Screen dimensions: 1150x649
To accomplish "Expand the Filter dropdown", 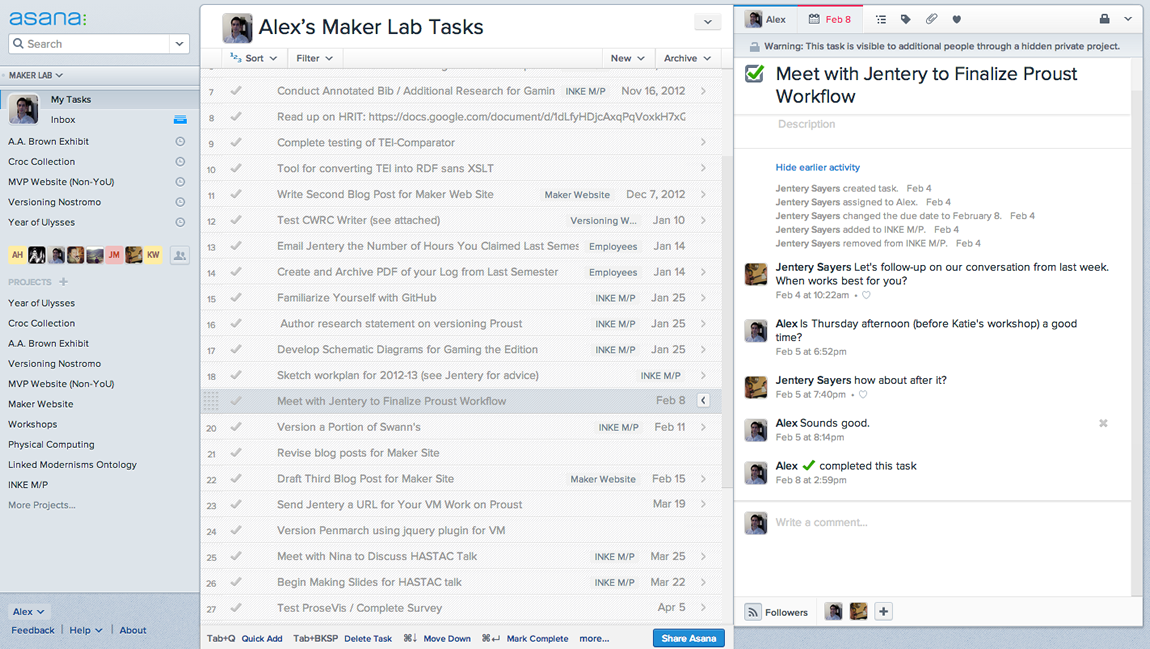I will click(x=314, y=58).
